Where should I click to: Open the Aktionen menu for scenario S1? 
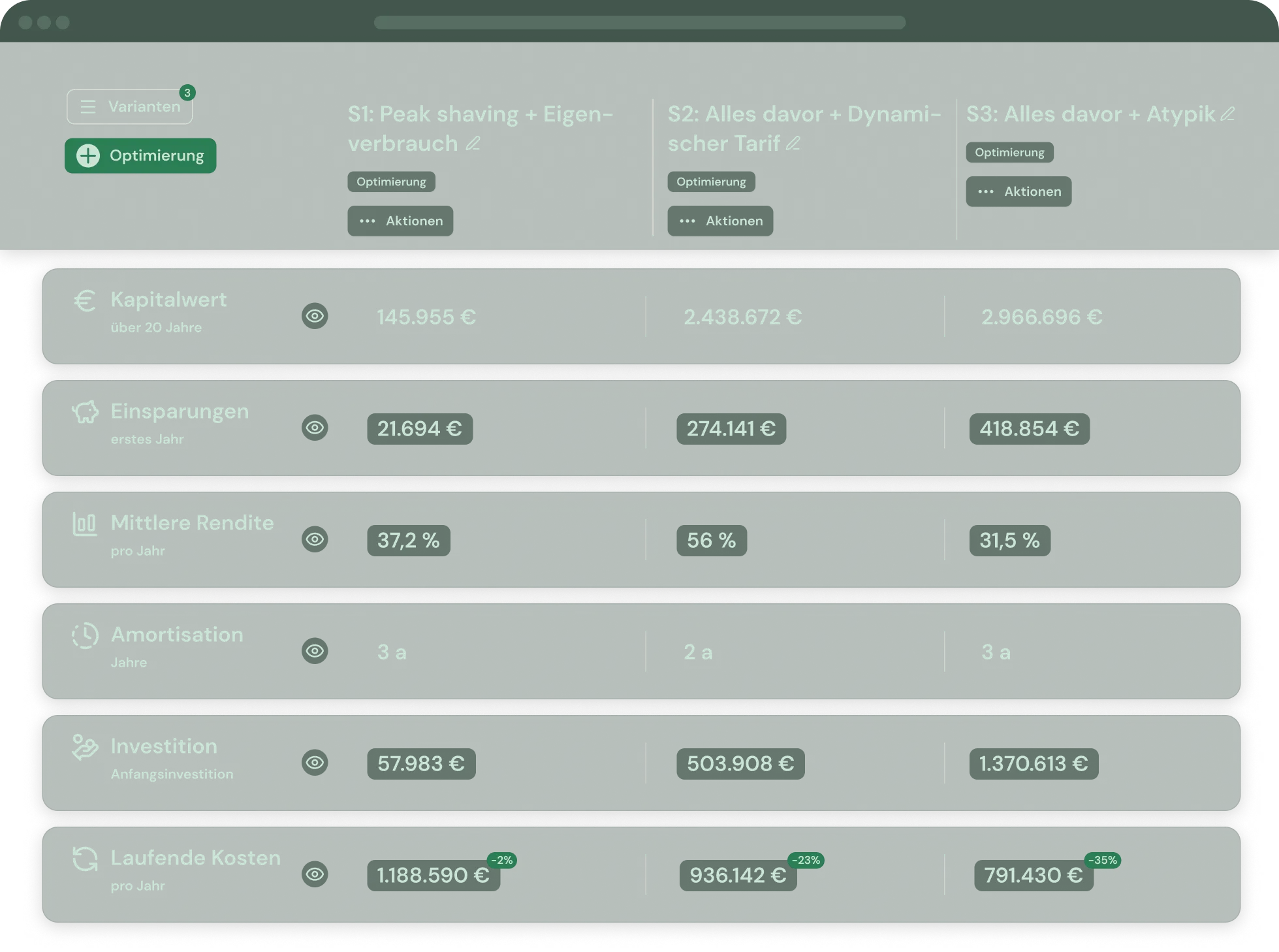(x=400, y=221)
